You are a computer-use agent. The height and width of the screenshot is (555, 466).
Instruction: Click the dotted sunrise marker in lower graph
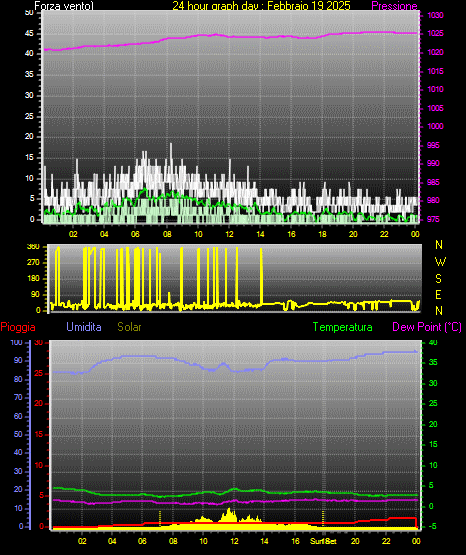click(x=160, y=518)
